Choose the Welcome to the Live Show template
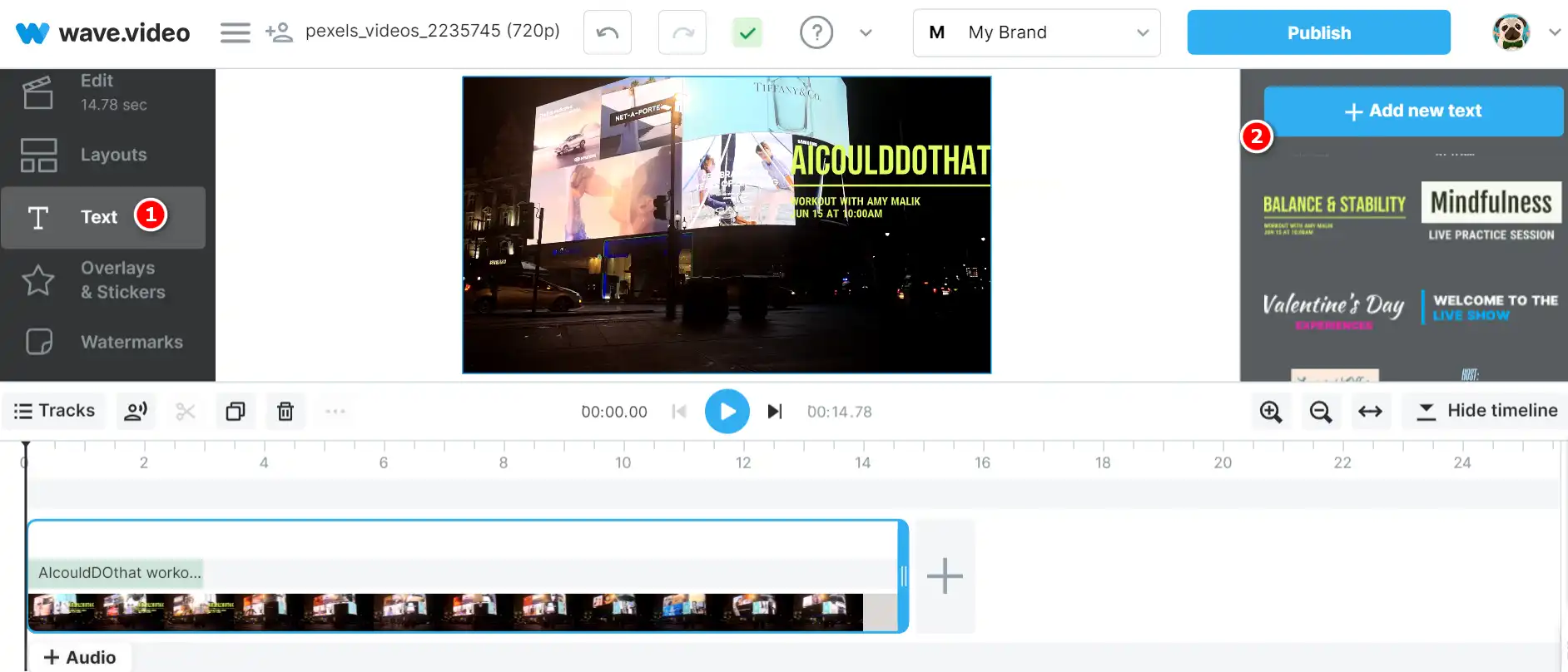Image resolution: width=1568 pixels, height=672 pixels. tap(1491, 307)
